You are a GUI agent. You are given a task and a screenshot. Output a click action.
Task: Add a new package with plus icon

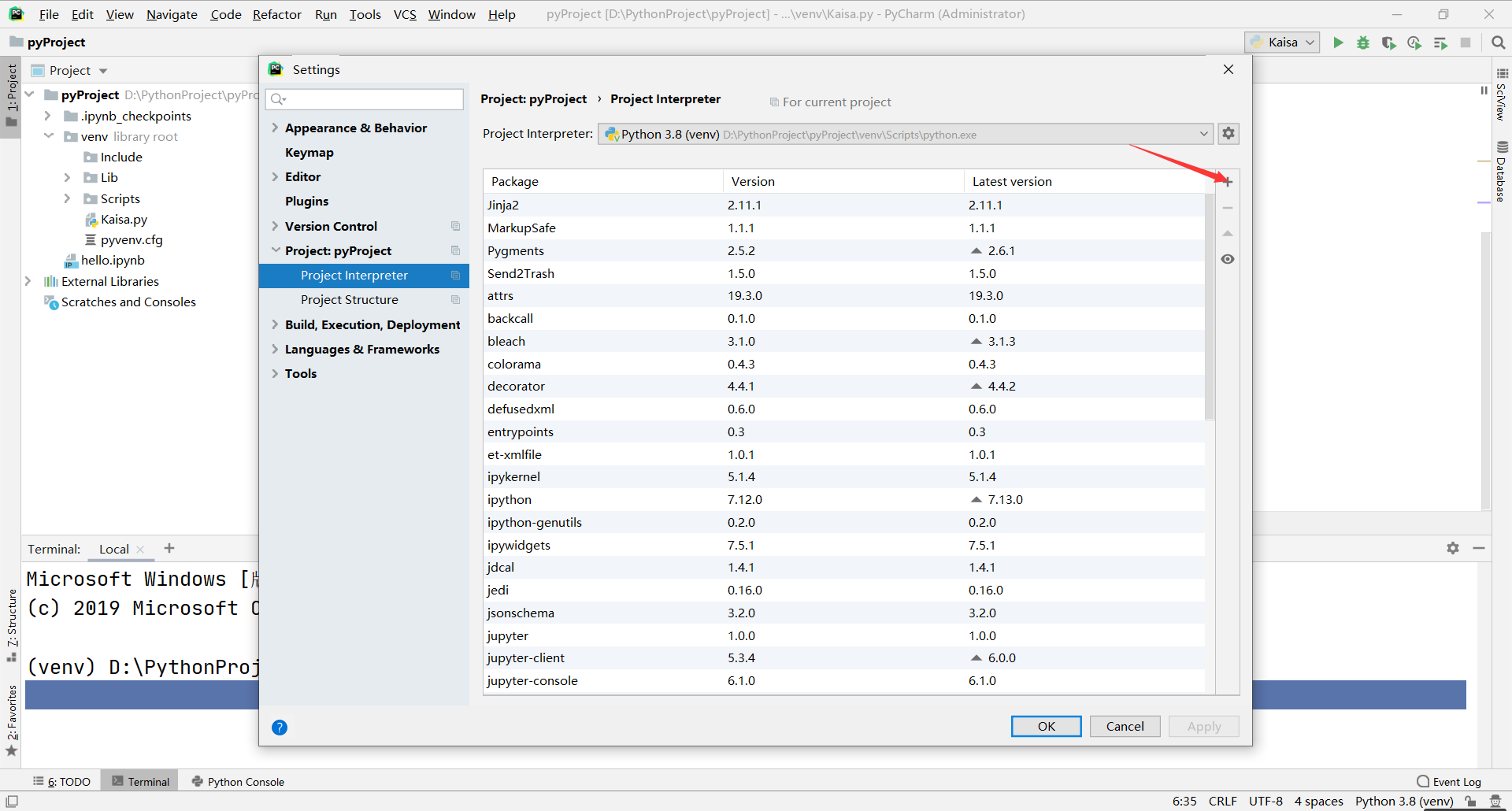tap(1228, 182)
